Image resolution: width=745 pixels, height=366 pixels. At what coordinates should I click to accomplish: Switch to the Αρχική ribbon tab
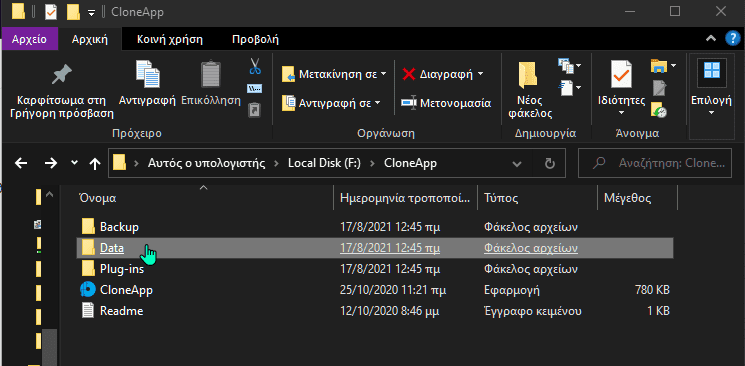coord(90,39)
